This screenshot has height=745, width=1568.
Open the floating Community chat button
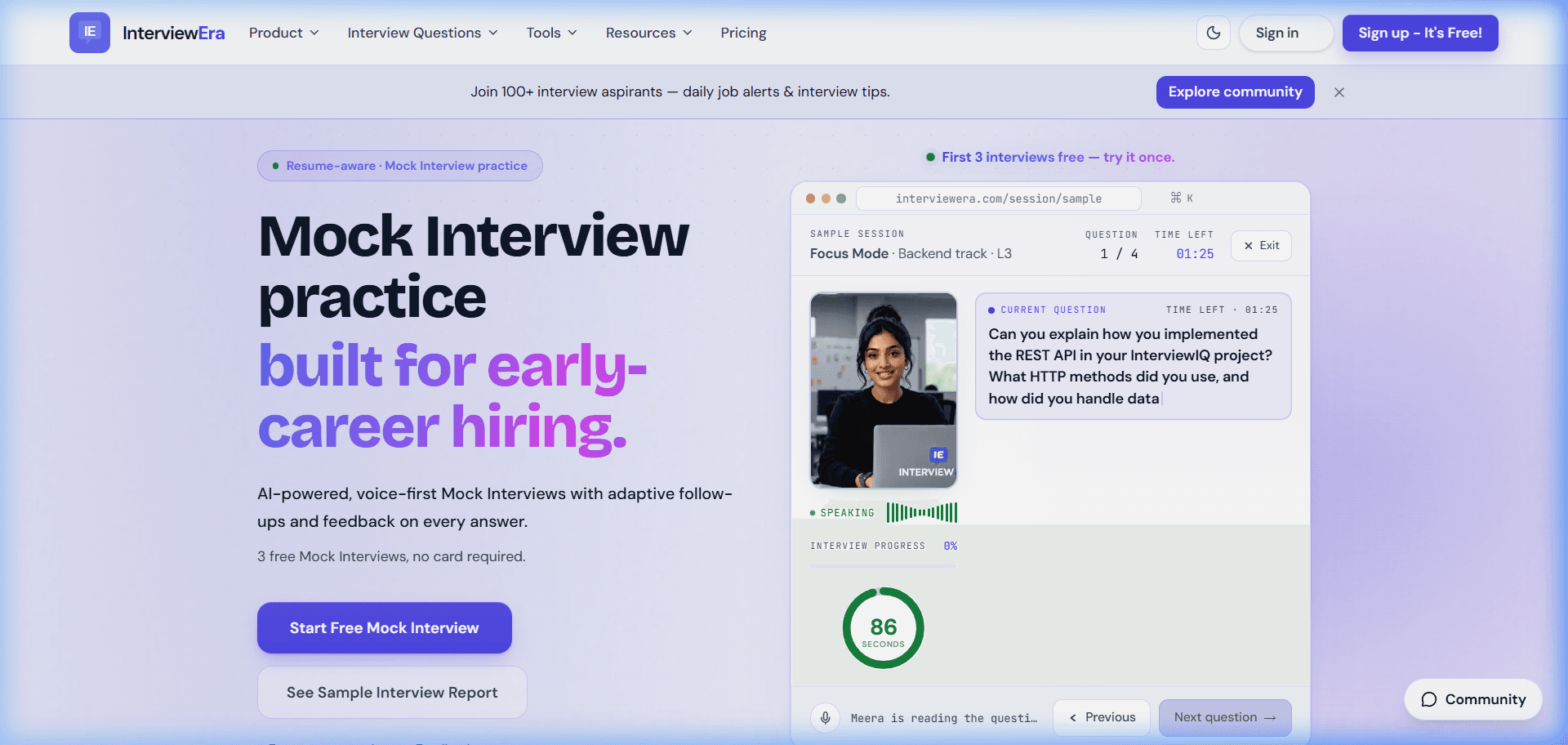(1473, 699)
